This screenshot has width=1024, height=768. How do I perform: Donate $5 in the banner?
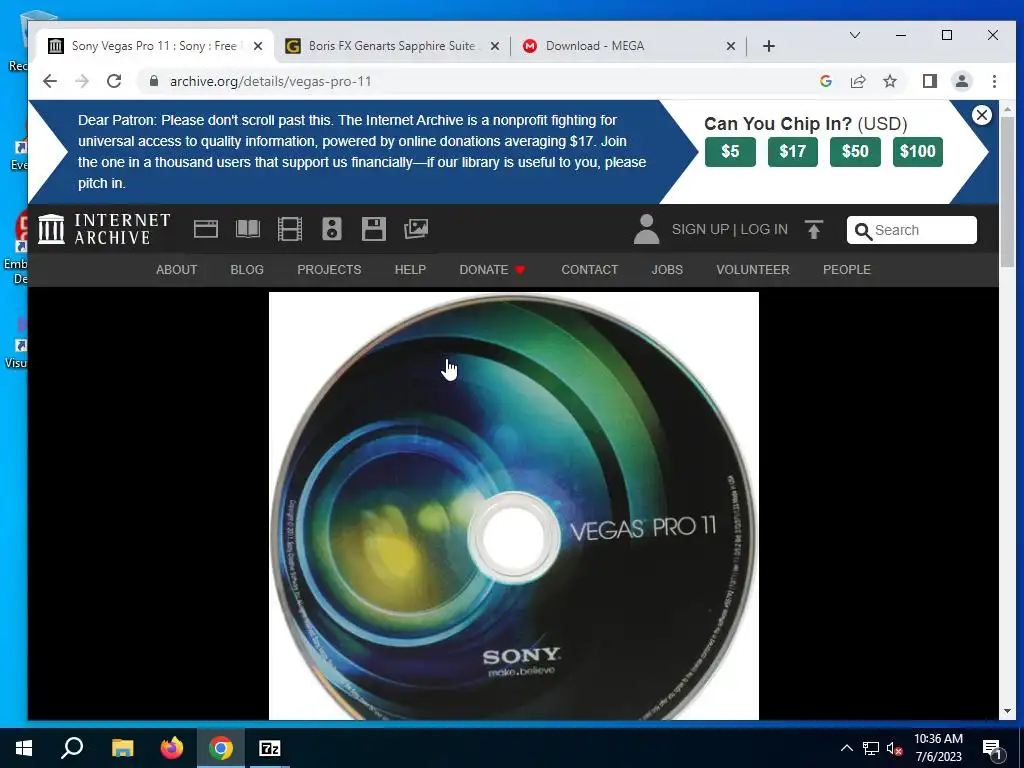pyautogui.click(x=730, y=152)
